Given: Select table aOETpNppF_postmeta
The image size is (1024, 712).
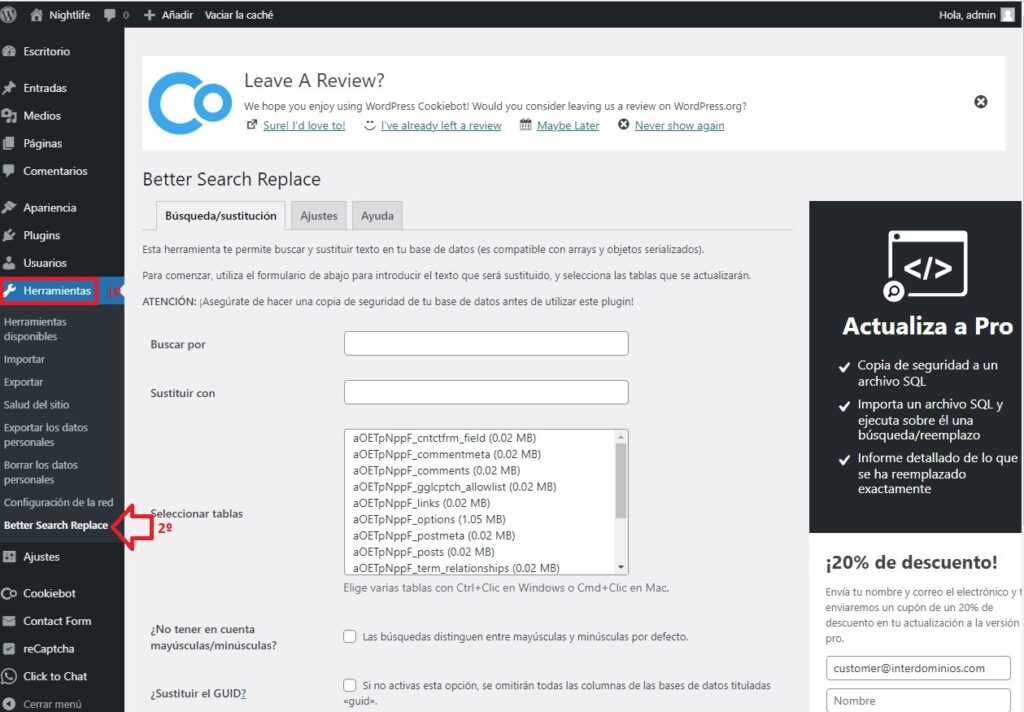Looking at the screenshot, I should 434,536.
